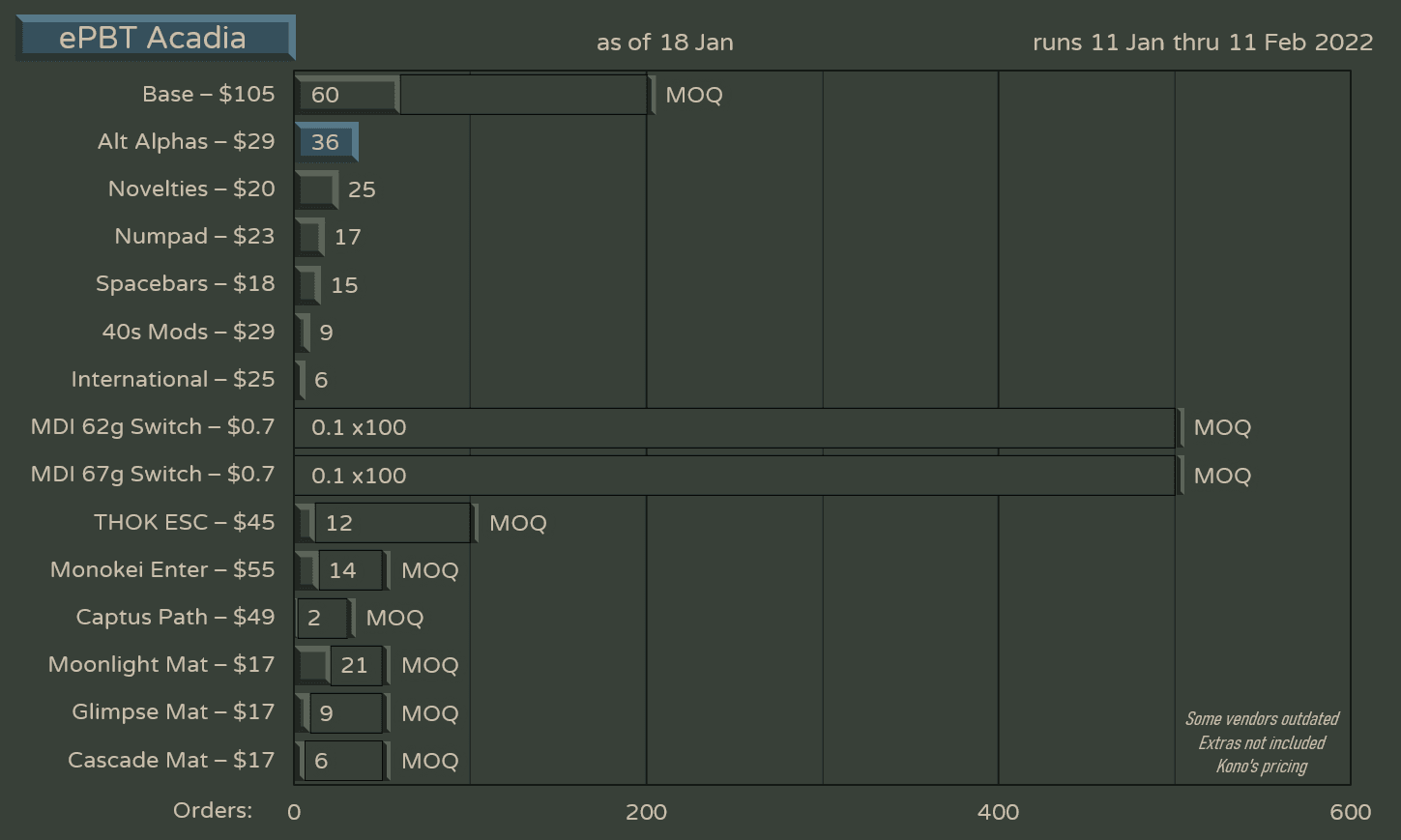The height and width of the screenshot is (840, 1401).
Task: Click the MOQ label next to Base
Action: pos(693,95)
